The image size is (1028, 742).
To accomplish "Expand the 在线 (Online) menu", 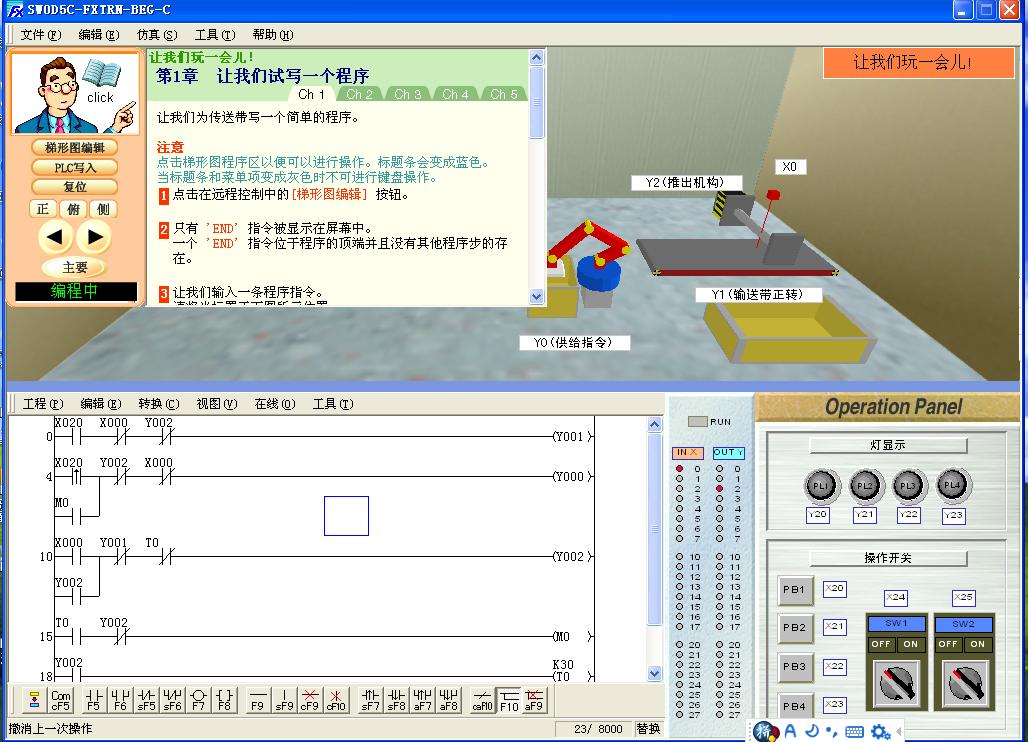I will (x=274, y=404).
